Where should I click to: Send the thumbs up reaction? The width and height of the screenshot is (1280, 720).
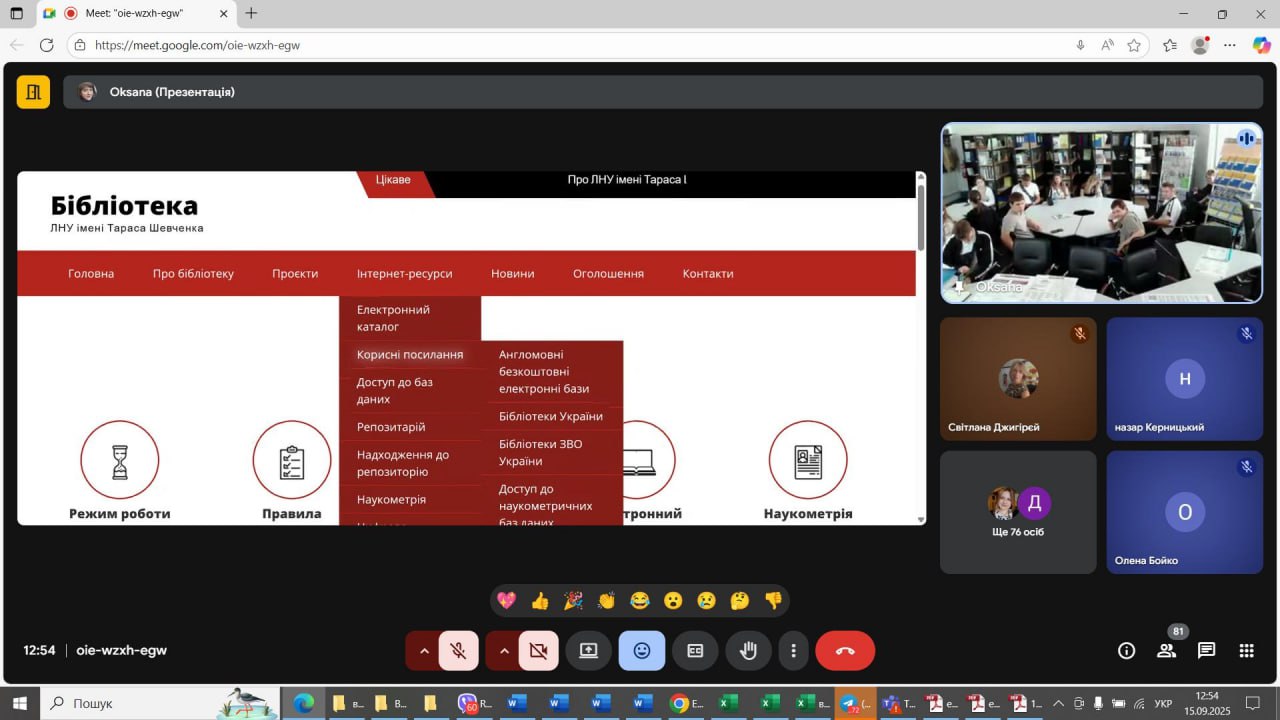point(540,601)
